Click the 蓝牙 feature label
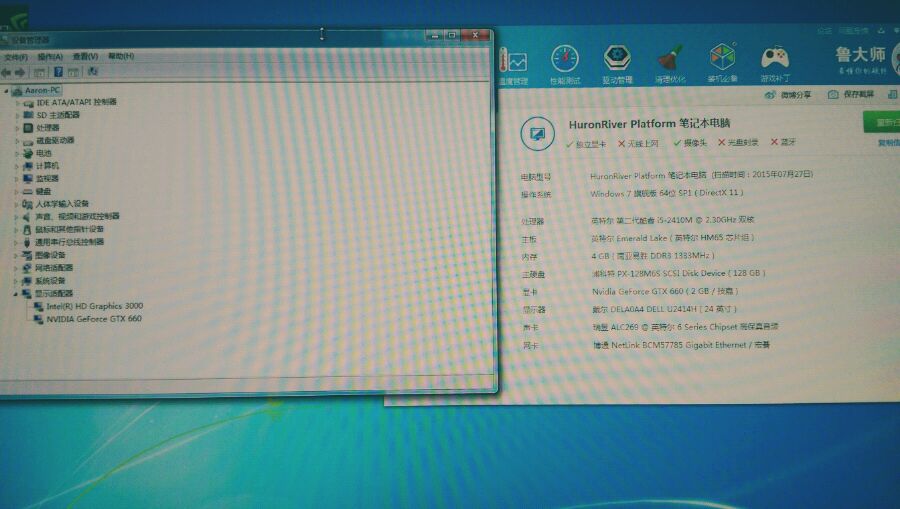 (788, 142)
